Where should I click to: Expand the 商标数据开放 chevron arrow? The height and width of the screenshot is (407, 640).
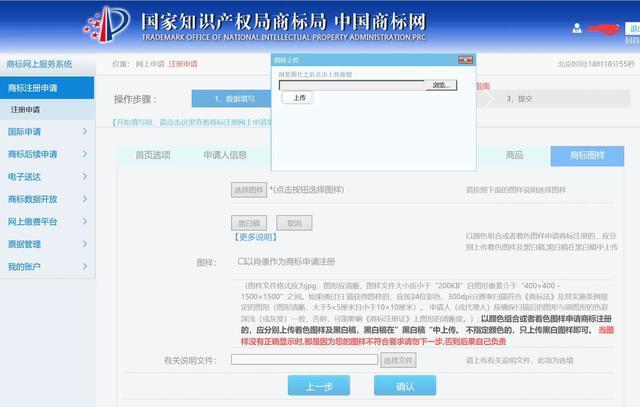pos(85,199)
